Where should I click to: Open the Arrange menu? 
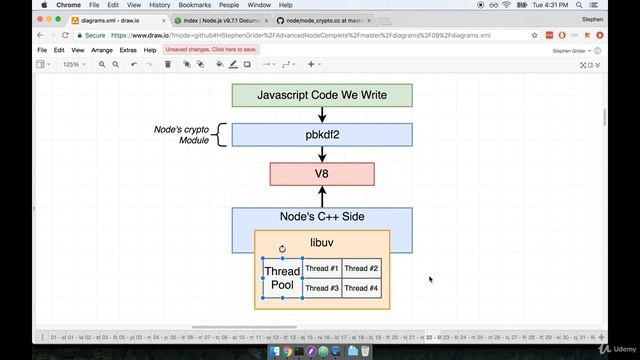(102, 50)
